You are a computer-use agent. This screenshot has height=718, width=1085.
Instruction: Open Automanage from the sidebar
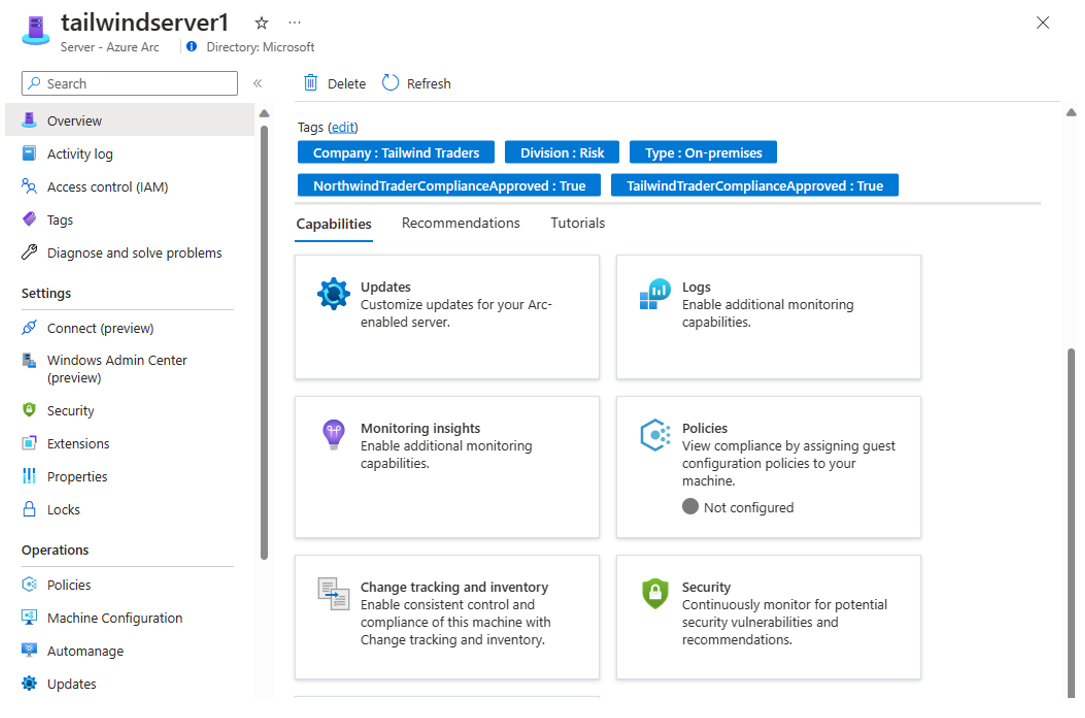[85, 651]
